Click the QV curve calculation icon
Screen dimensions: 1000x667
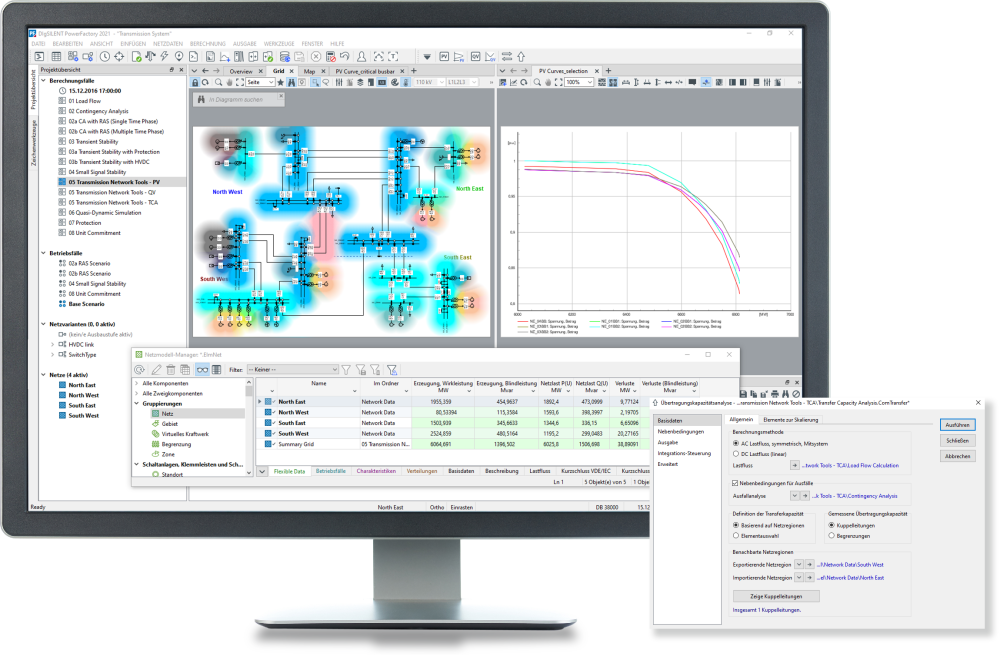(475, 57)
